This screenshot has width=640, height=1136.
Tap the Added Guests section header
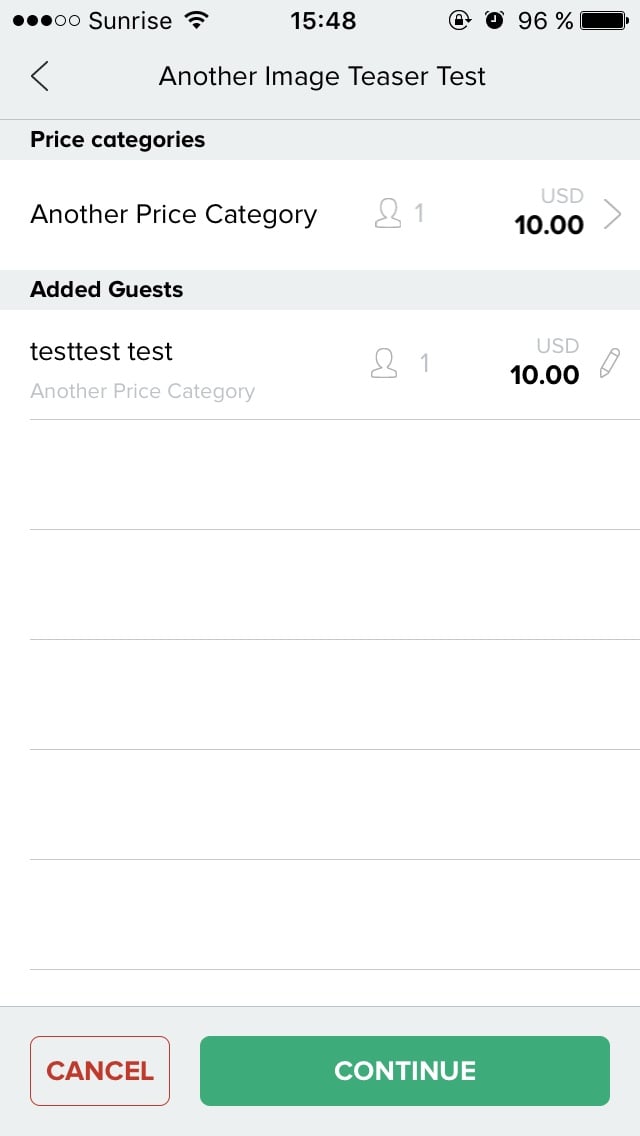107,289
